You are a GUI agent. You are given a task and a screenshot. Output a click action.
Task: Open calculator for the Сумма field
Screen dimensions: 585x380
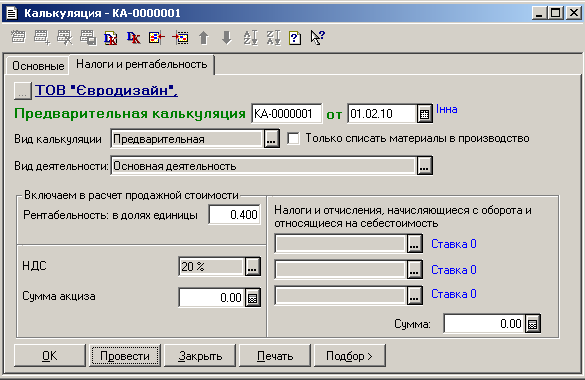pos(533,324)
